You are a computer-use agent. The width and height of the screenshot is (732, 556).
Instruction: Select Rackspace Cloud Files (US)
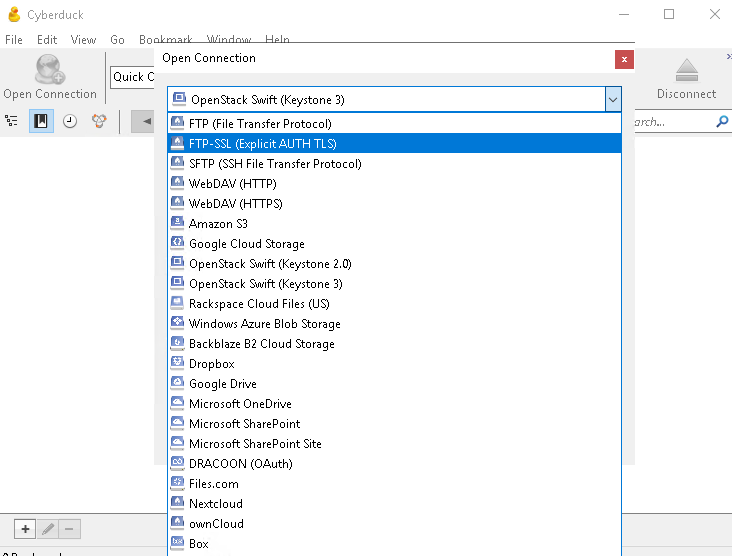pos(394,304)
